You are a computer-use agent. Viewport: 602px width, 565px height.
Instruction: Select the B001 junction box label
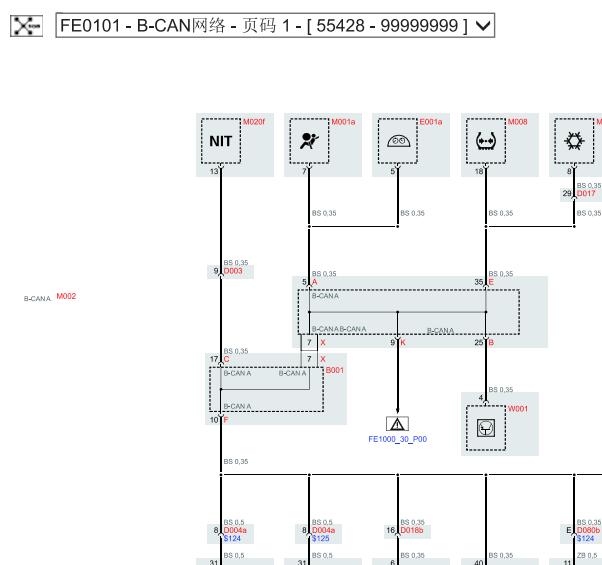pyautogui.click(x=335, y=370)
